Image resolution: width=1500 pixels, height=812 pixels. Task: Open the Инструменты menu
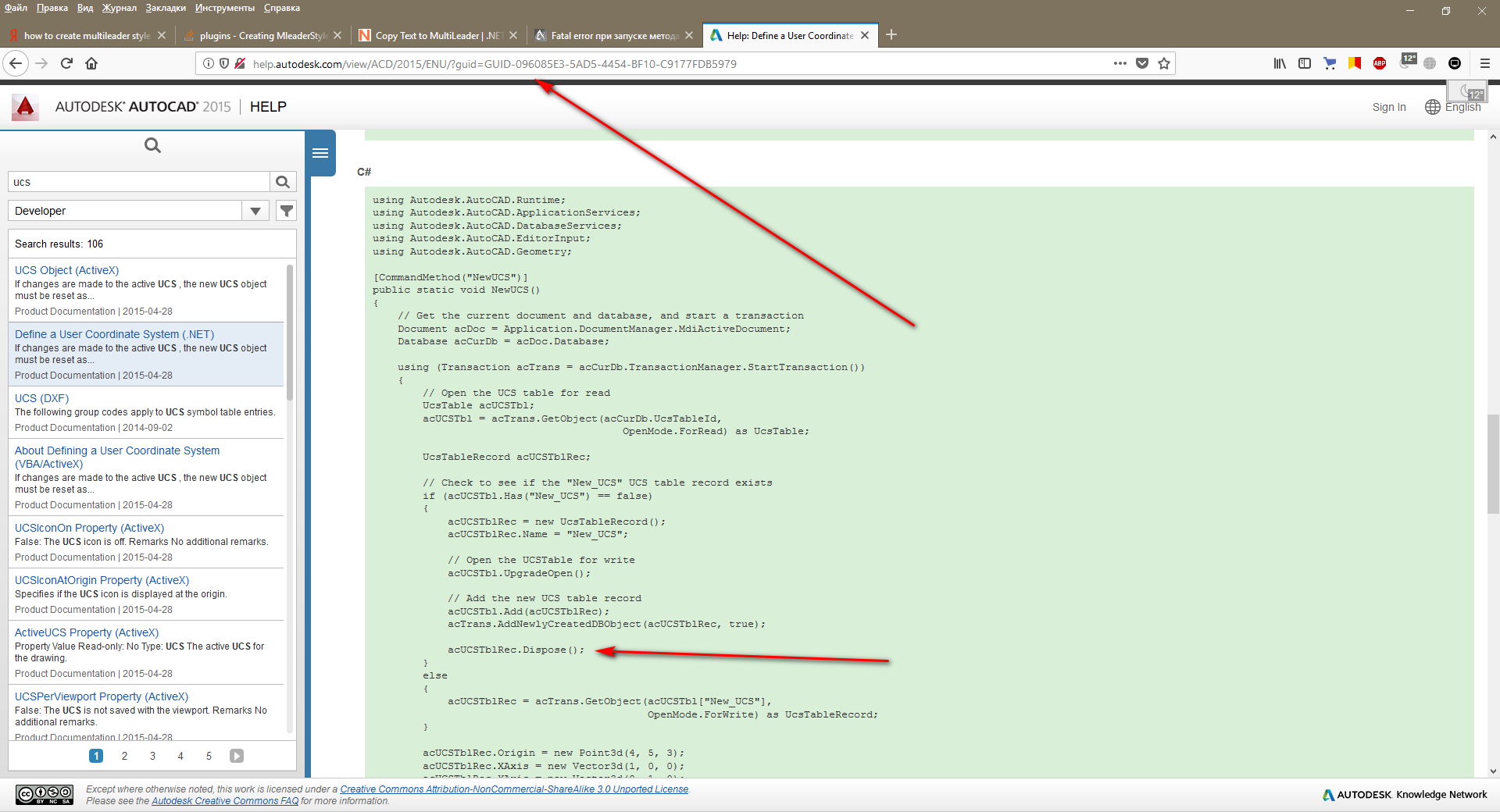pyautogui.click(x=225, y=8)
